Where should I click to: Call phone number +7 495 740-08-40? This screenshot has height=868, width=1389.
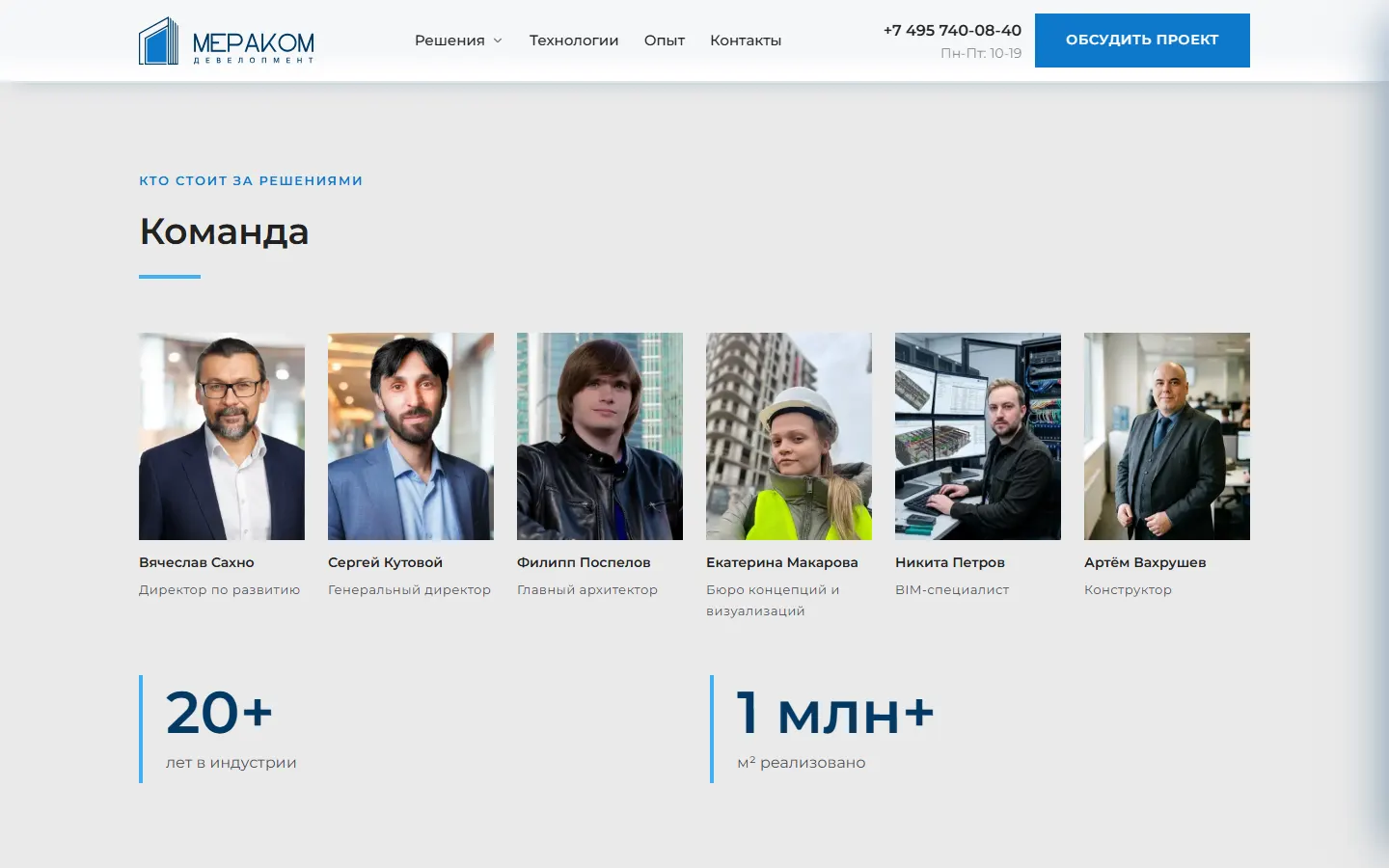pyautogui.click(x=952, y=30)
